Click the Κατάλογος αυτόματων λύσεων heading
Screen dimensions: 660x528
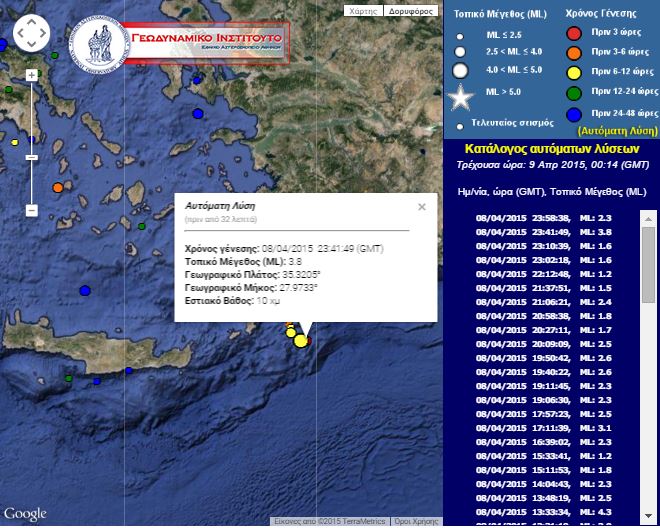click(552, 149)
